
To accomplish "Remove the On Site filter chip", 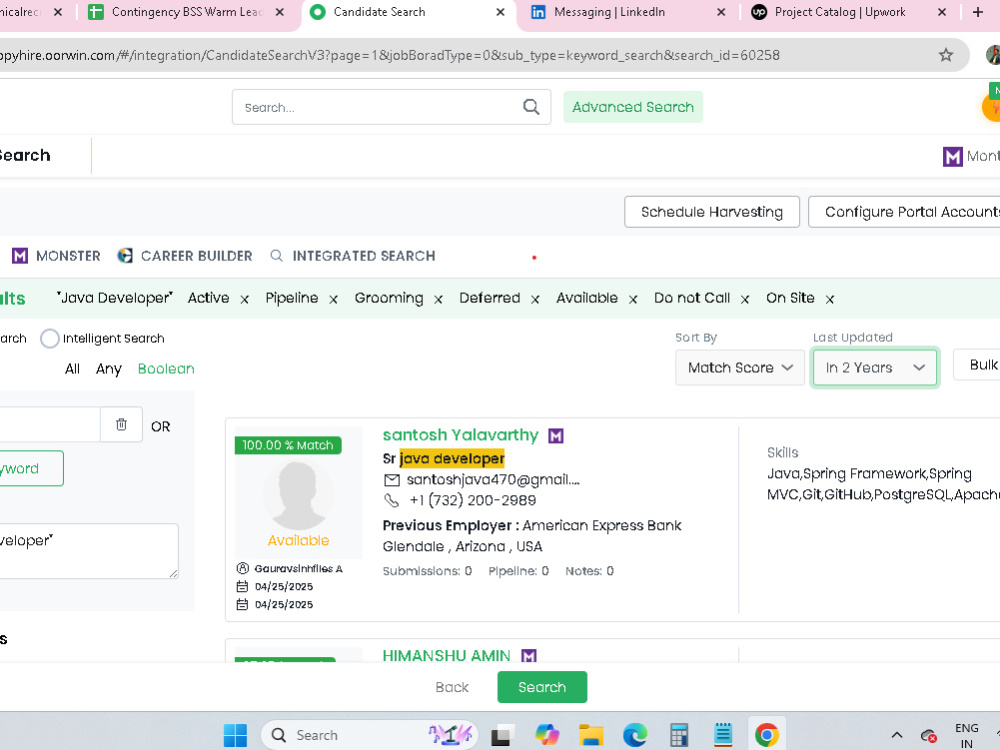I will pyautogui.click(x=830, y=299).
